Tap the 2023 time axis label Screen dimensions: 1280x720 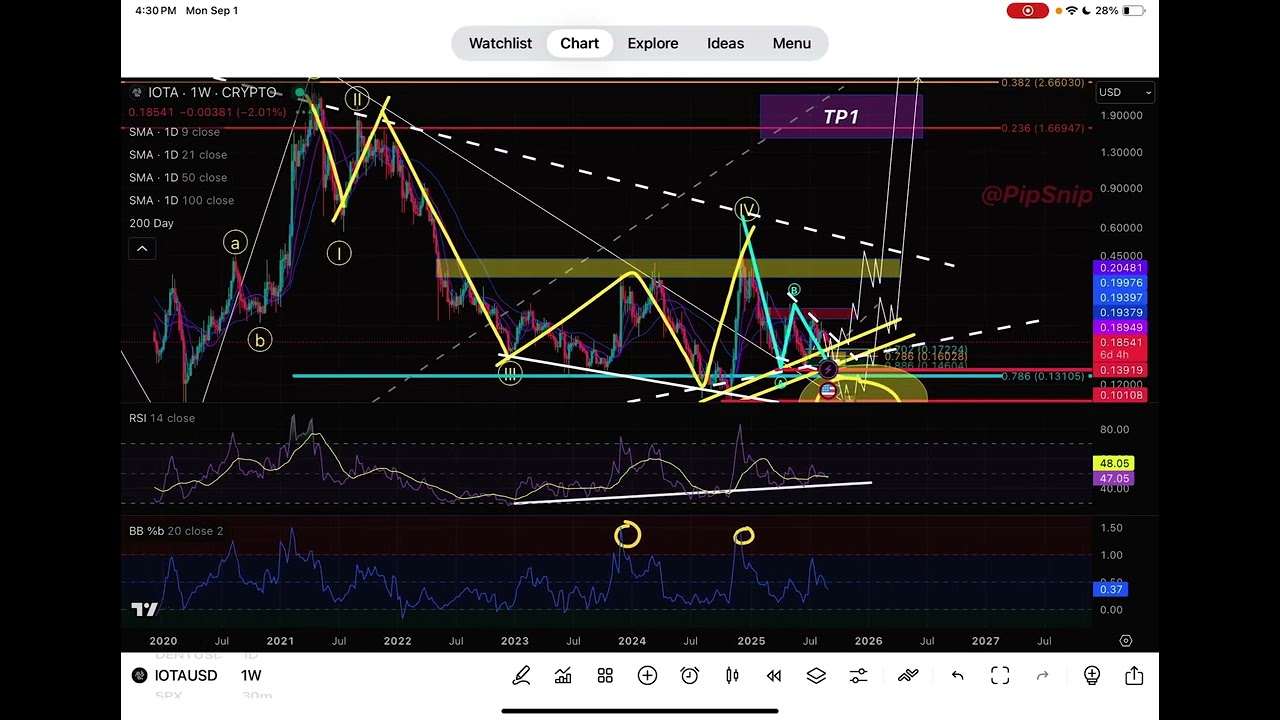point(514,641)
